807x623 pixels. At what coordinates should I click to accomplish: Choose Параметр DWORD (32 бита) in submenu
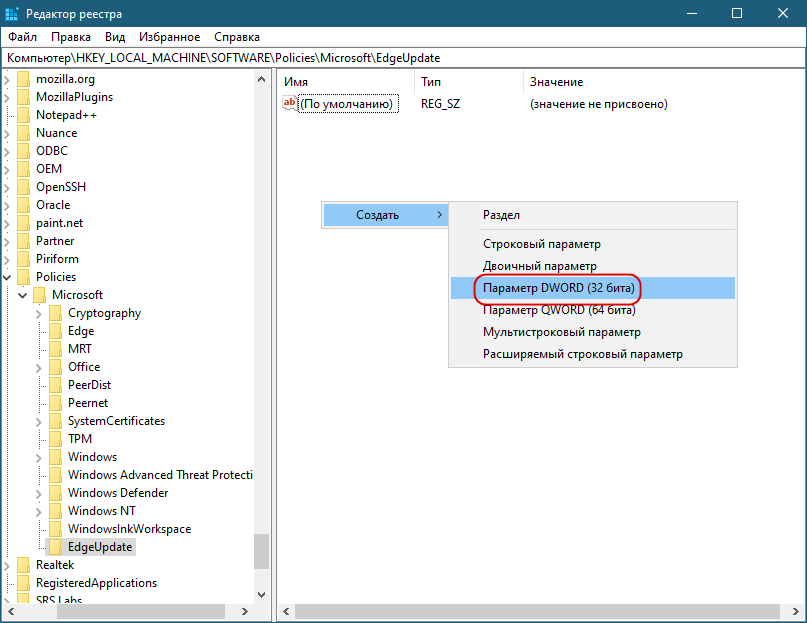592,288
